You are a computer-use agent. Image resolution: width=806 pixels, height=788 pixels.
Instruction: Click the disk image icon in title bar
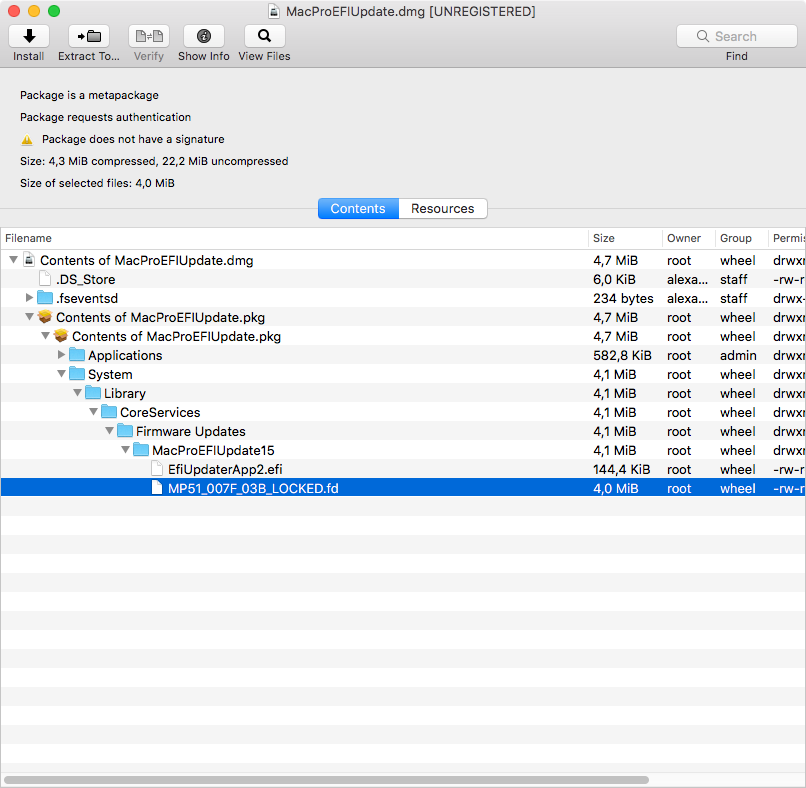point(274,11)
